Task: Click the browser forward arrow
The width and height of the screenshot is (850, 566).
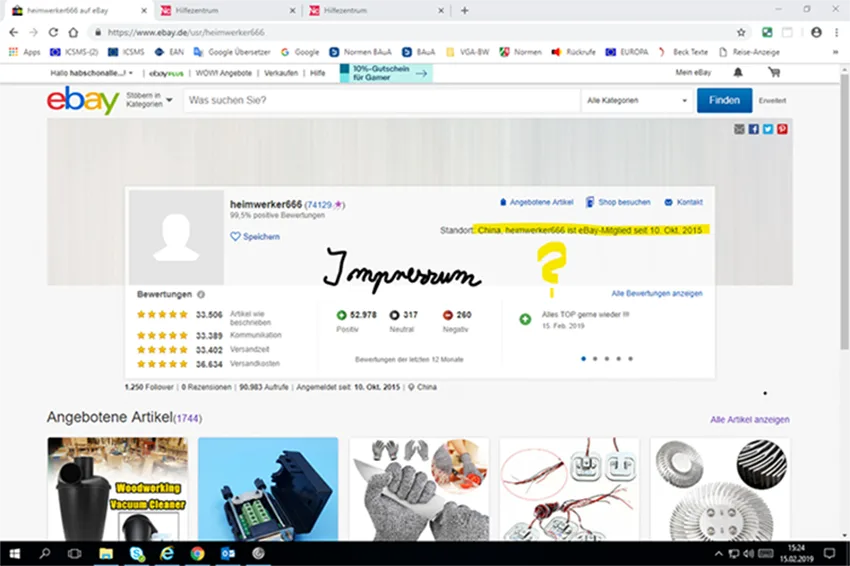Action: (x=34, y=33)
